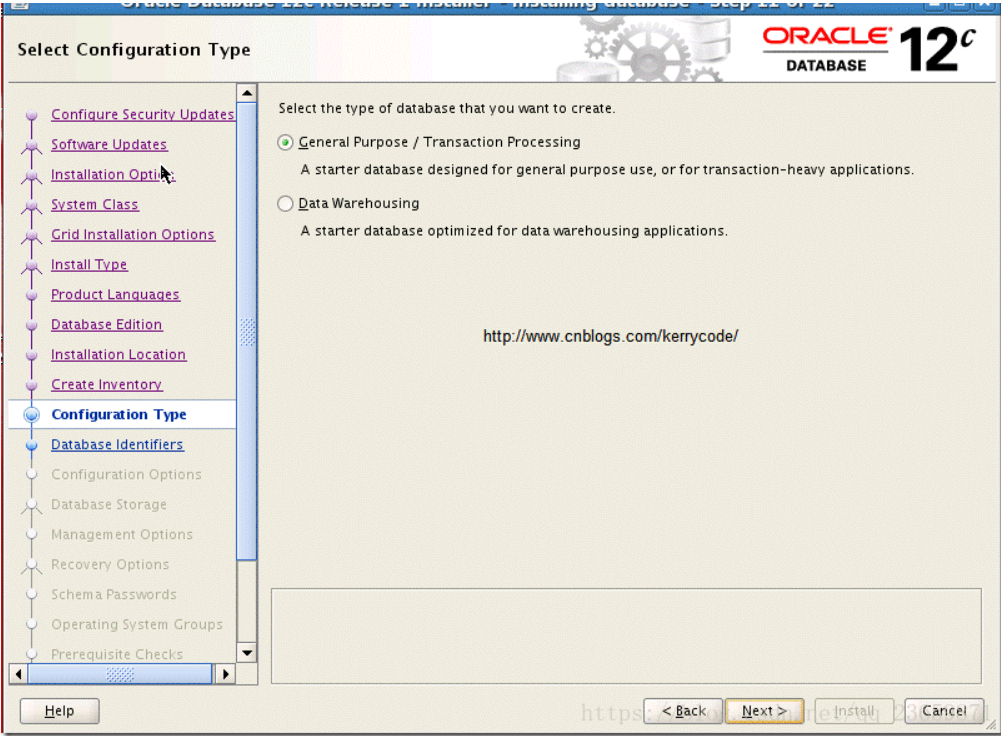Jump to Database Edition step
Image resolution: width=1001 pixels, height=736 pixels.
tap(107, 324)
